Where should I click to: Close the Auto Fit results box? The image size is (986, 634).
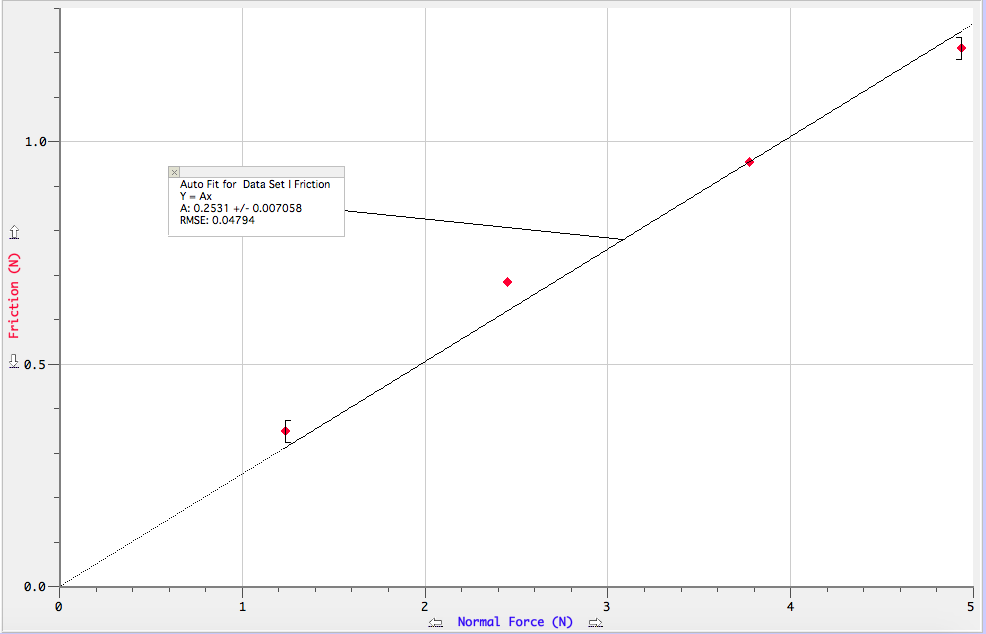click(x=173, y=172)
